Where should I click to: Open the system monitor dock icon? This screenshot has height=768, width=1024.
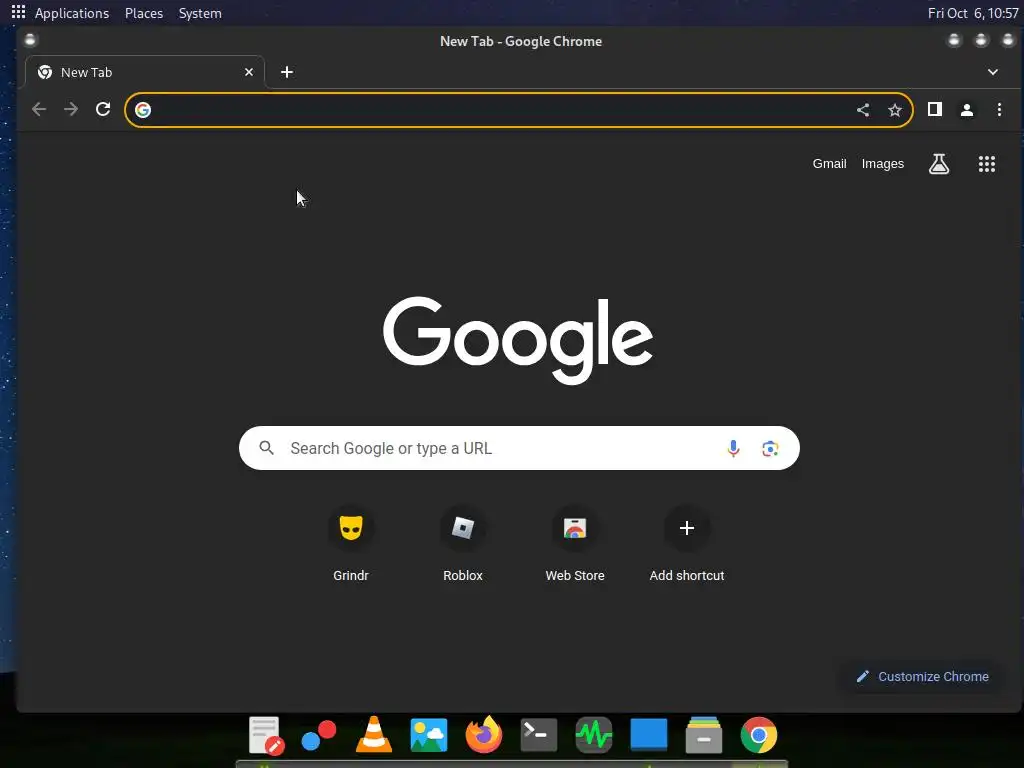point(594,735)
